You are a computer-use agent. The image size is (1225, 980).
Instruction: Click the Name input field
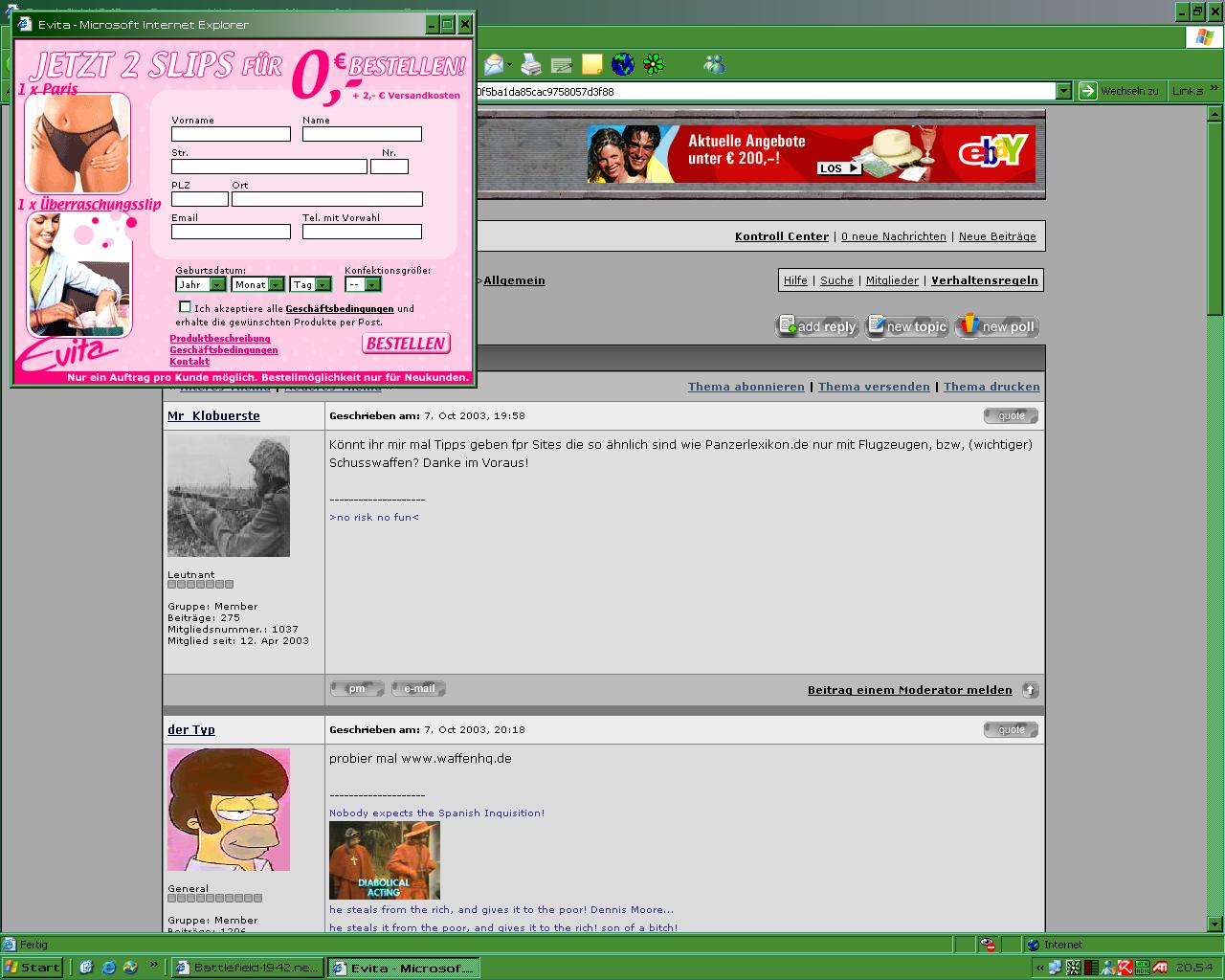pos(362,134)
